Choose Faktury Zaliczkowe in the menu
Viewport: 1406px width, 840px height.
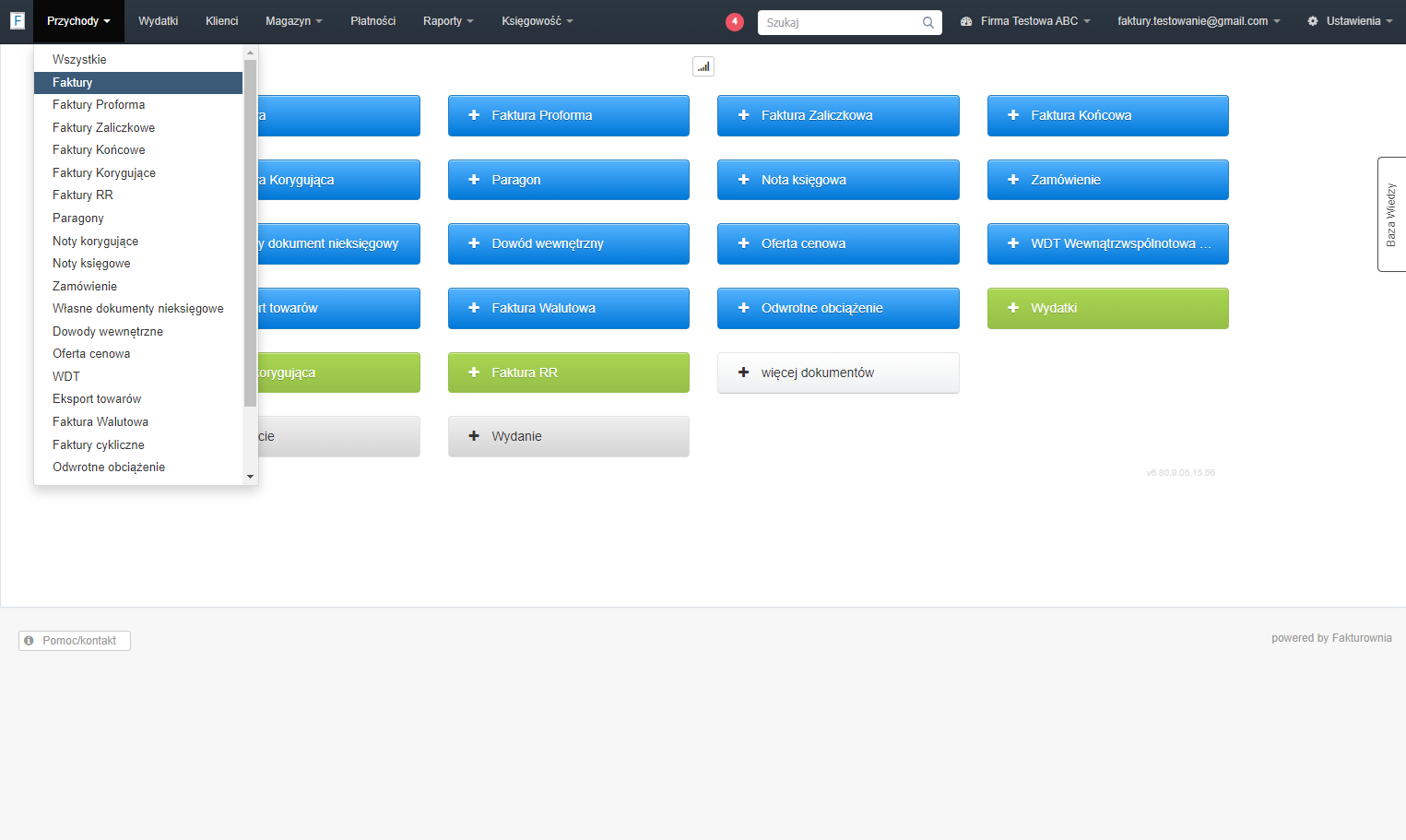point(138,127)
